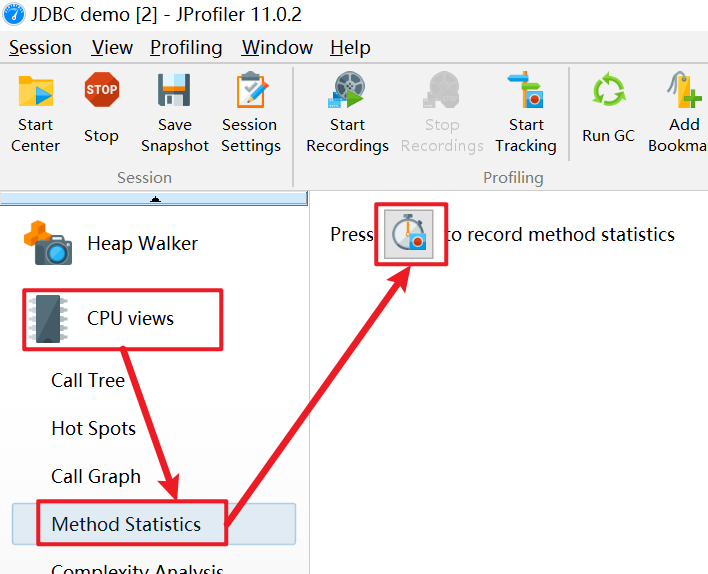Open the Session menu
Screen dimensions: 708x574
pyautogui.click(x=40, y=47)
